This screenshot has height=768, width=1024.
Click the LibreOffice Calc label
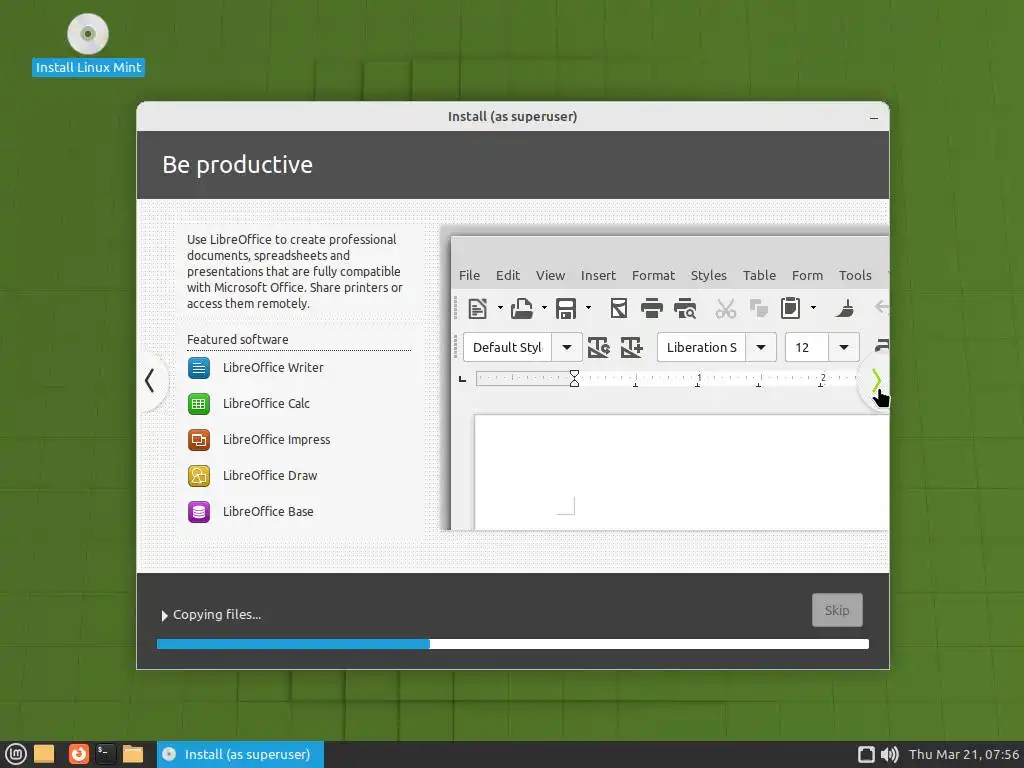point(266,404)
